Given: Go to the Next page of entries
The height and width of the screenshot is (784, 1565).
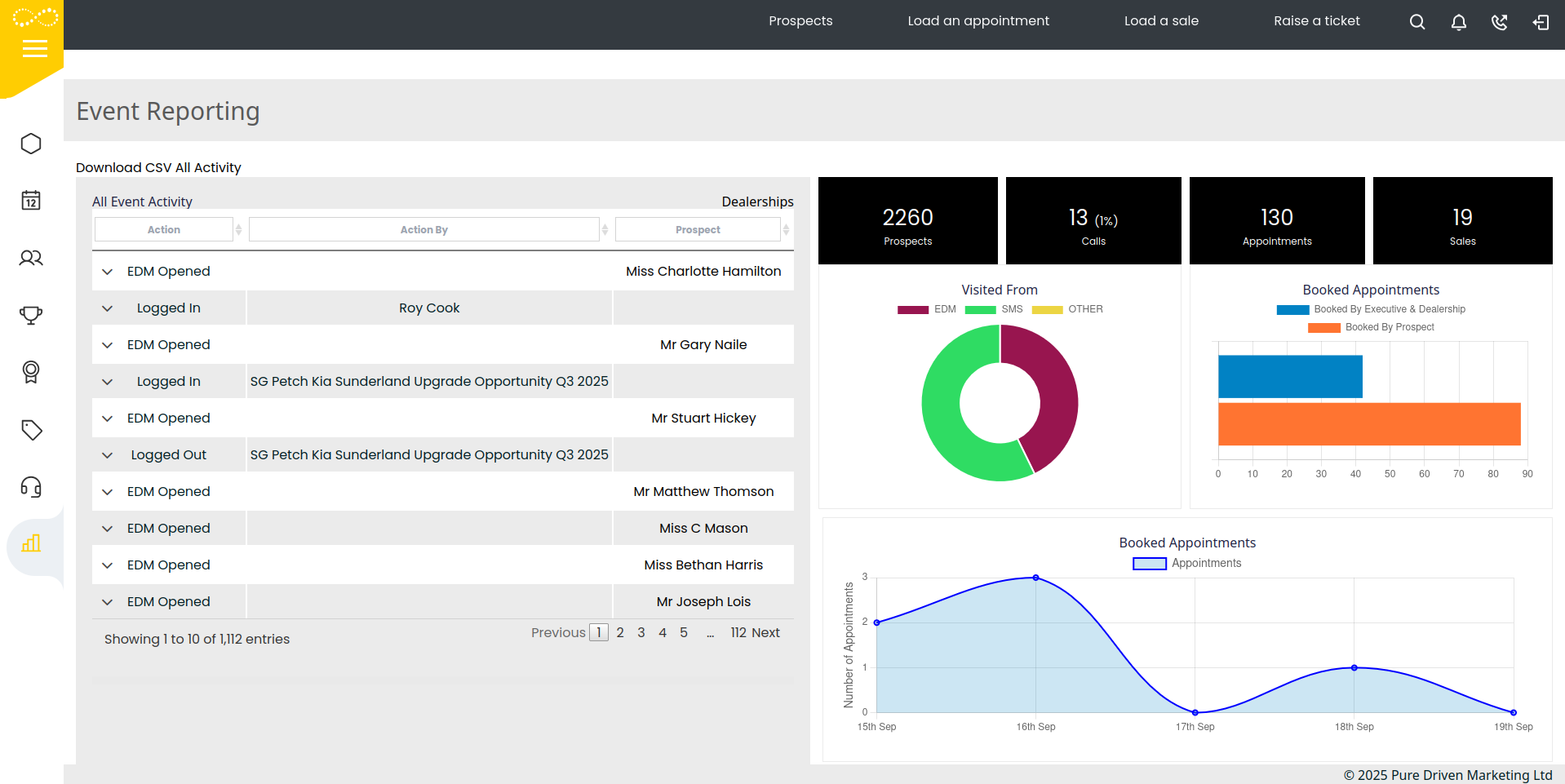Looking at the screenshot, I should click(765, 632).
